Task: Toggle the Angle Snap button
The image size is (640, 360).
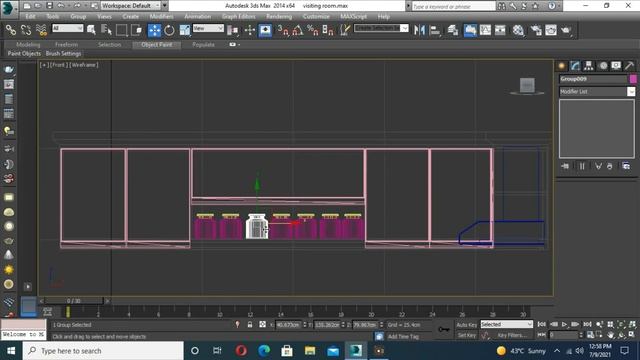Action: pos(298,30)
